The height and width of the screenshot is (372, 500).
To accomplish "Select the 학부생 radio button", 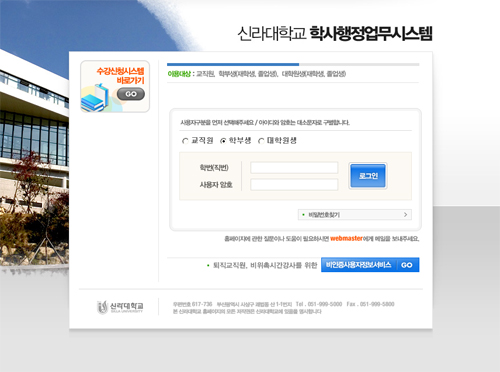I will pyautogui.click(x=223, y=141).
